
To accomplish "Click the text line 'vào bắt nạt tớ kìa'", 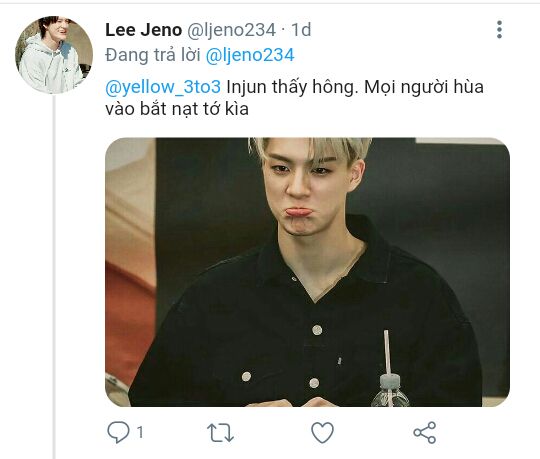I will [177, 109].
